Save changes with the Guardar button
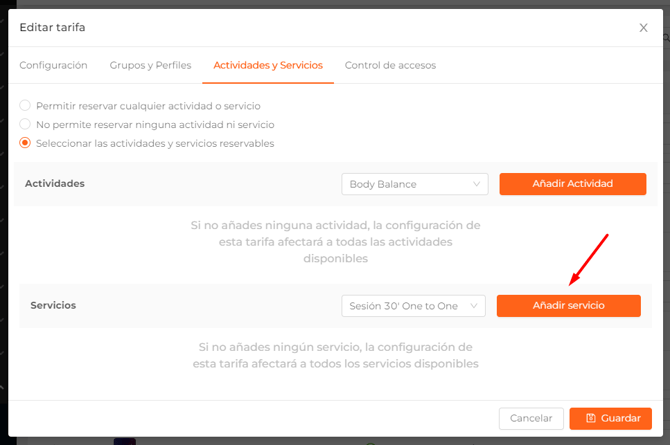This screenshot has width=670, height=445. 610,418
